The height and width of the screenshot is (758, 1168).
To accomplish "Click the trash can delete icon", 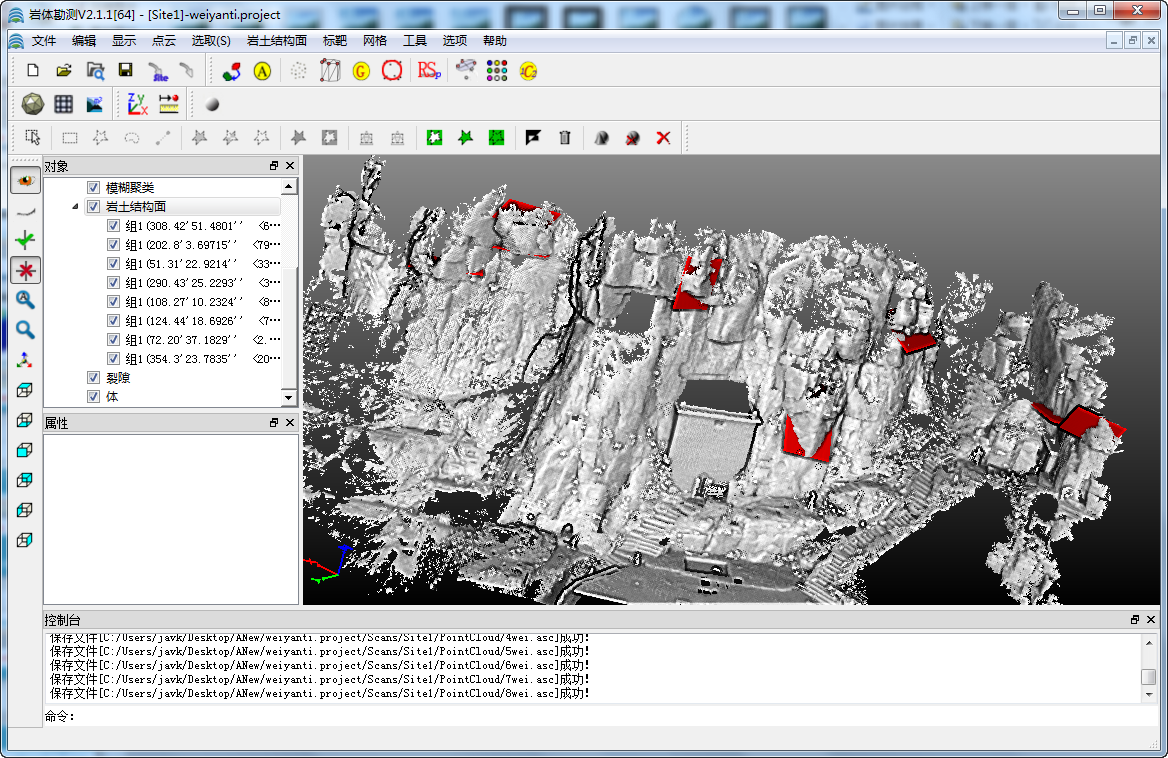I will (x=565, y=138).
